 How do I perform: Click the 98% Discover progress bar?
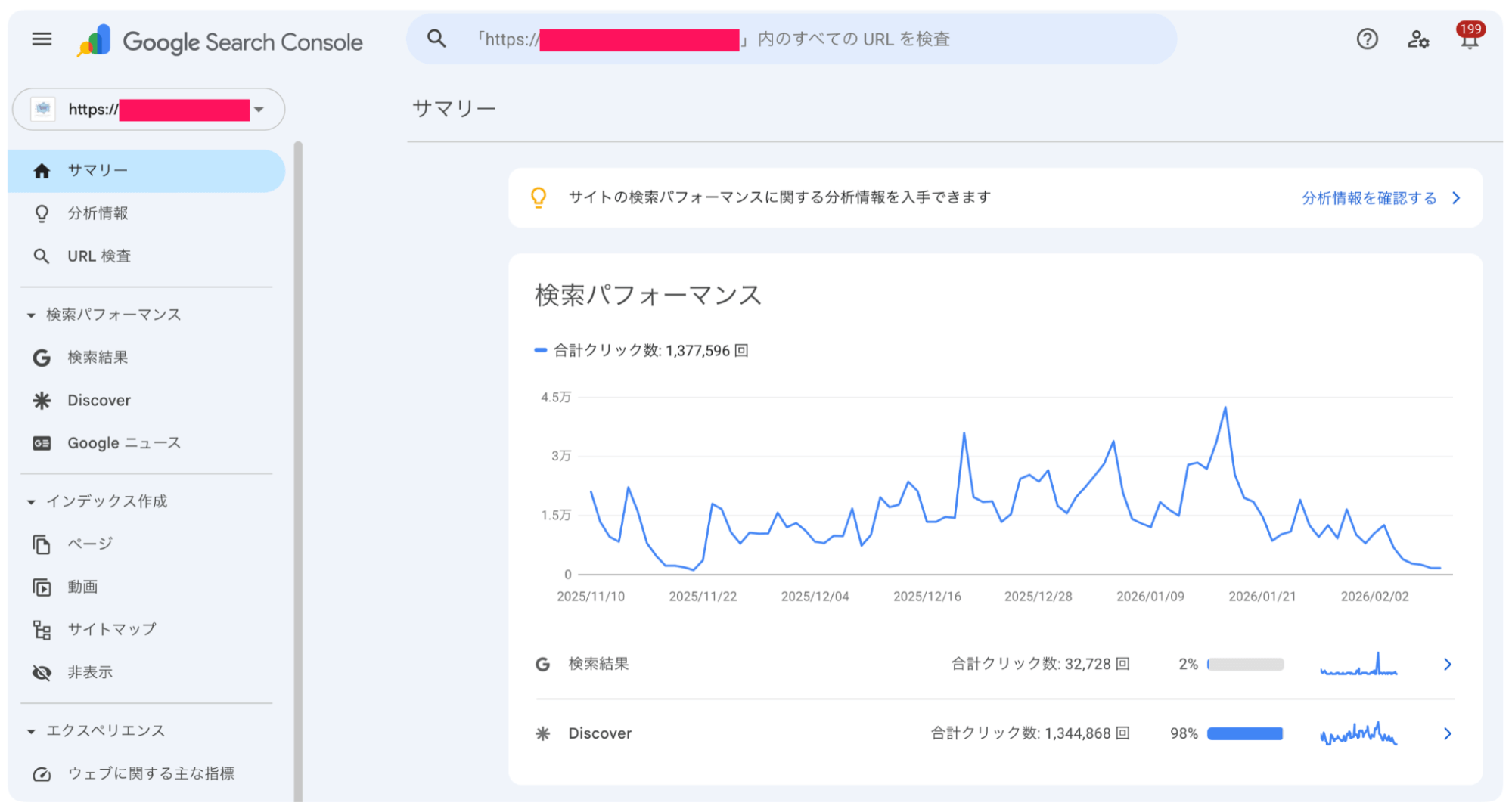click(1244, 733)
